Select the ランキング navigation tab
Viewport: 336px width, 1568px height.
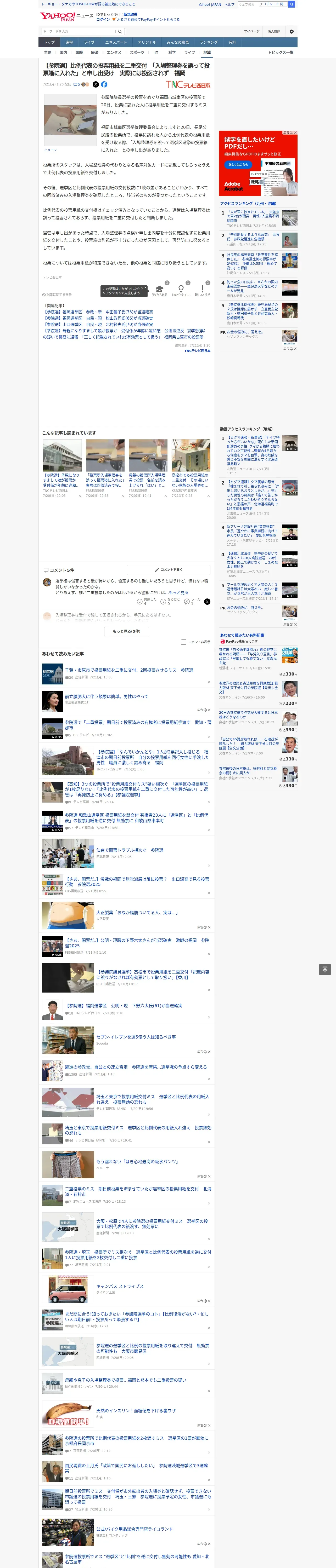tap(209, 42)
